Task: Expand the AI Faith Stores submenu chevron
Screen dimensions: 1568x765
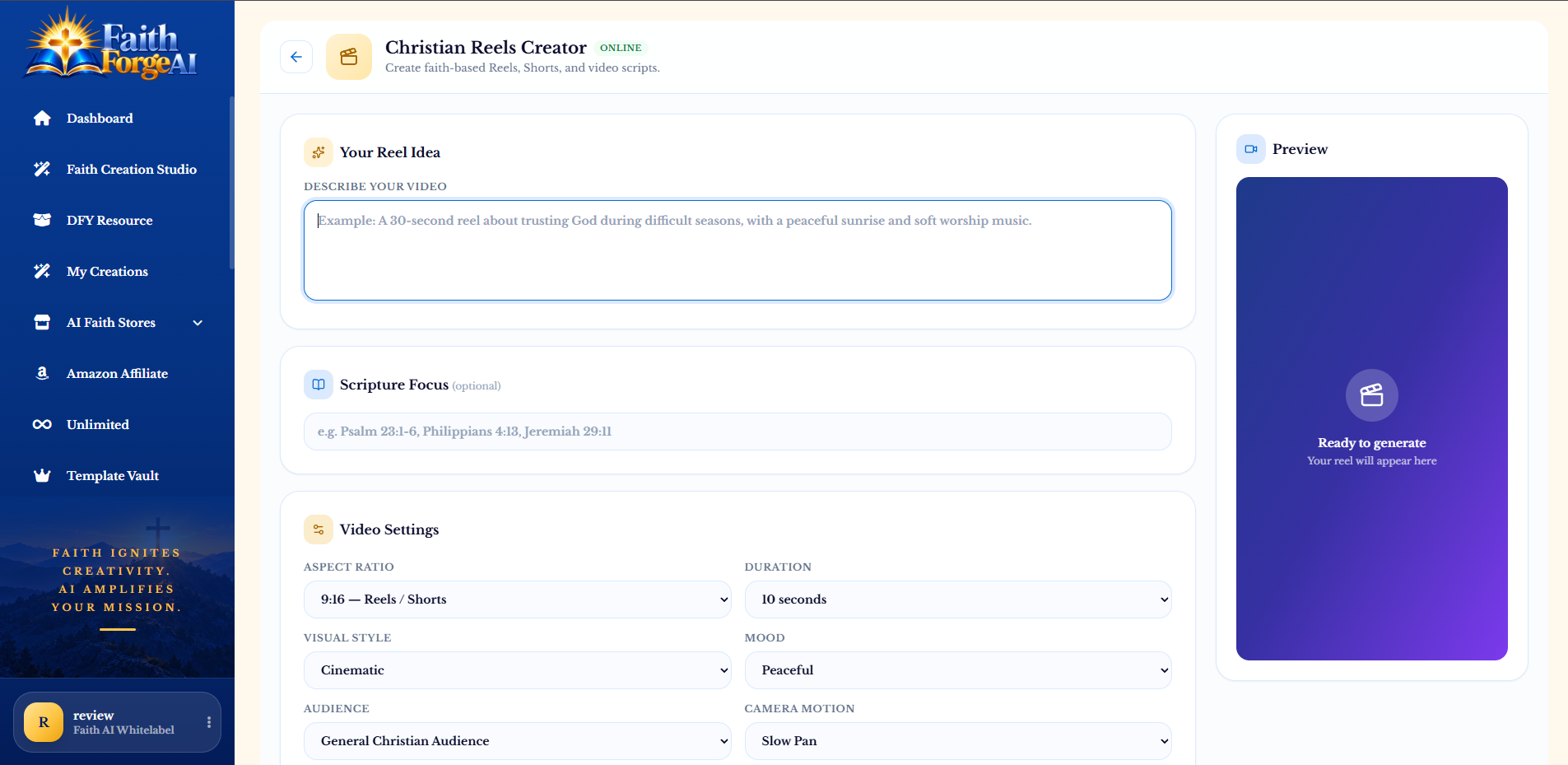Action: [x=198, y=323]
